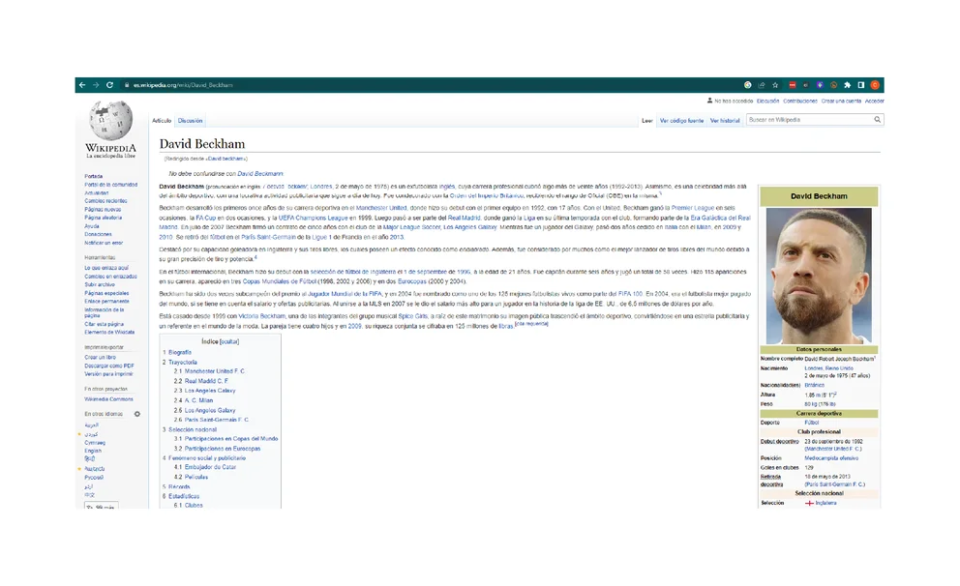Click the share icon in address bar

(x=761, y=85)
